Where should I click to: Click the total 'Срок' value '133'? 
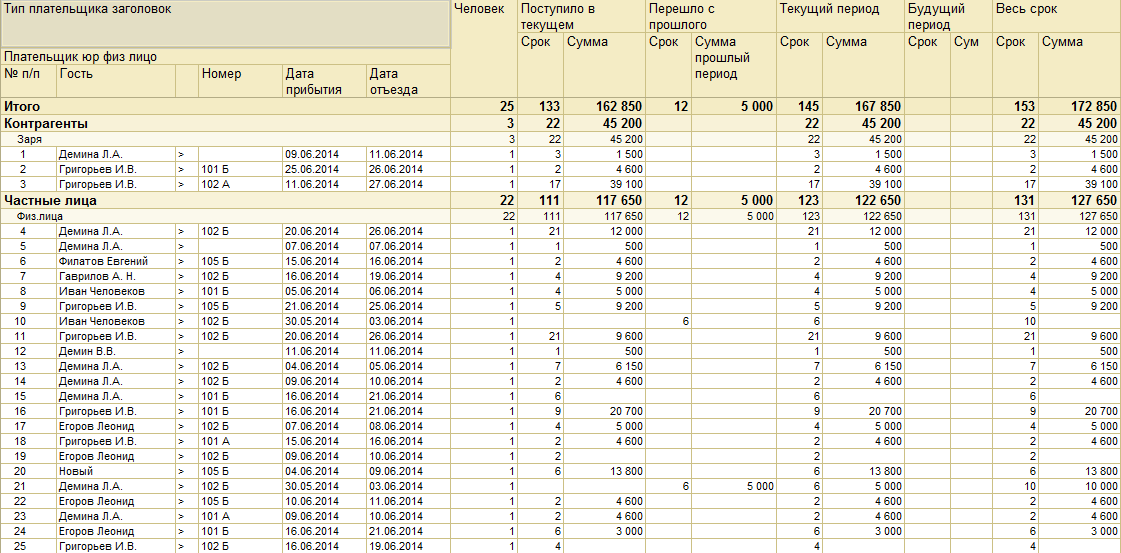click(540, 106)
